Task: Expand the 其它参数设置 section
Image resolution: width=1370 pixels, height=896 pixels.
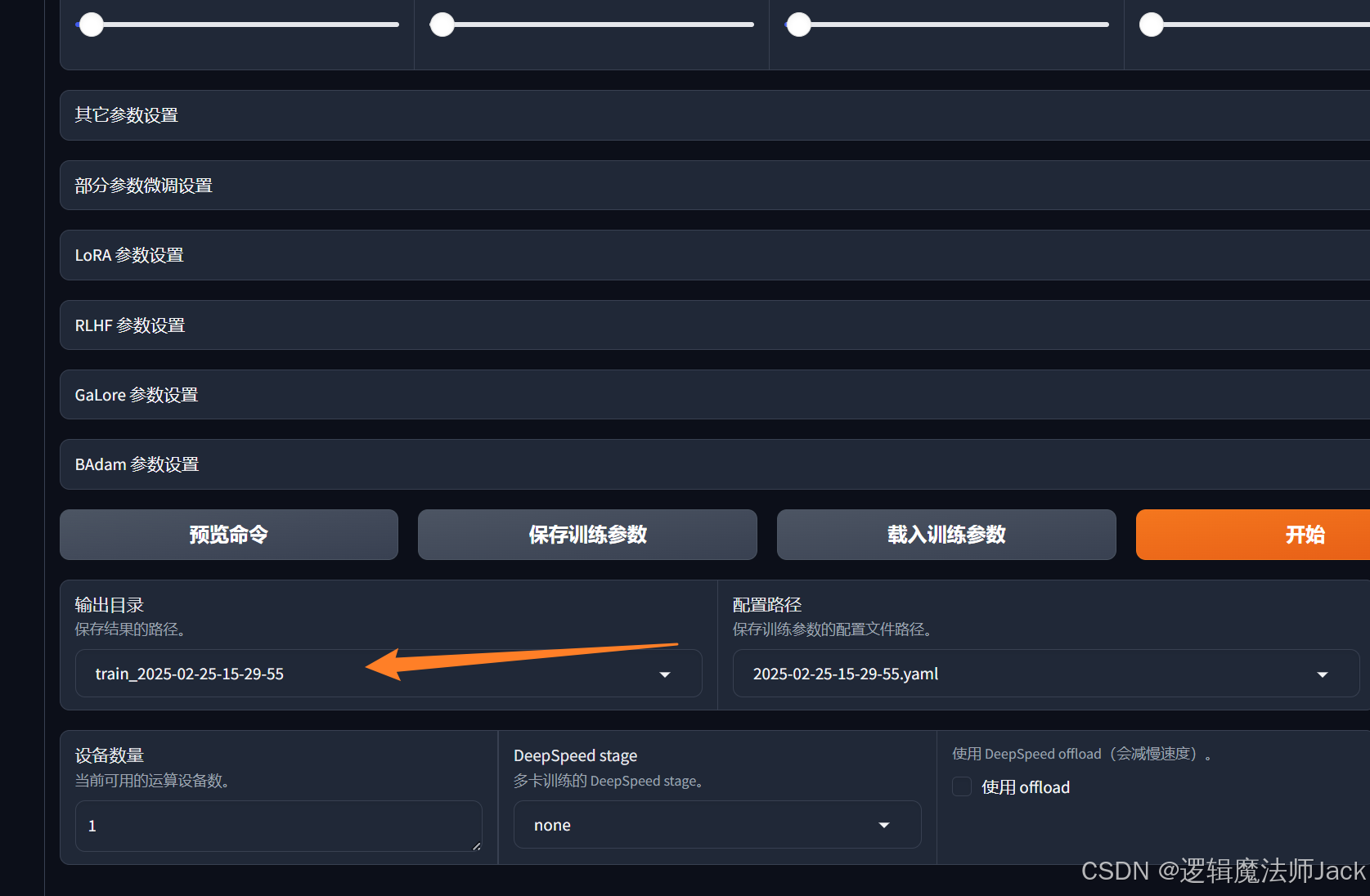Action: (x=127, y=115)
